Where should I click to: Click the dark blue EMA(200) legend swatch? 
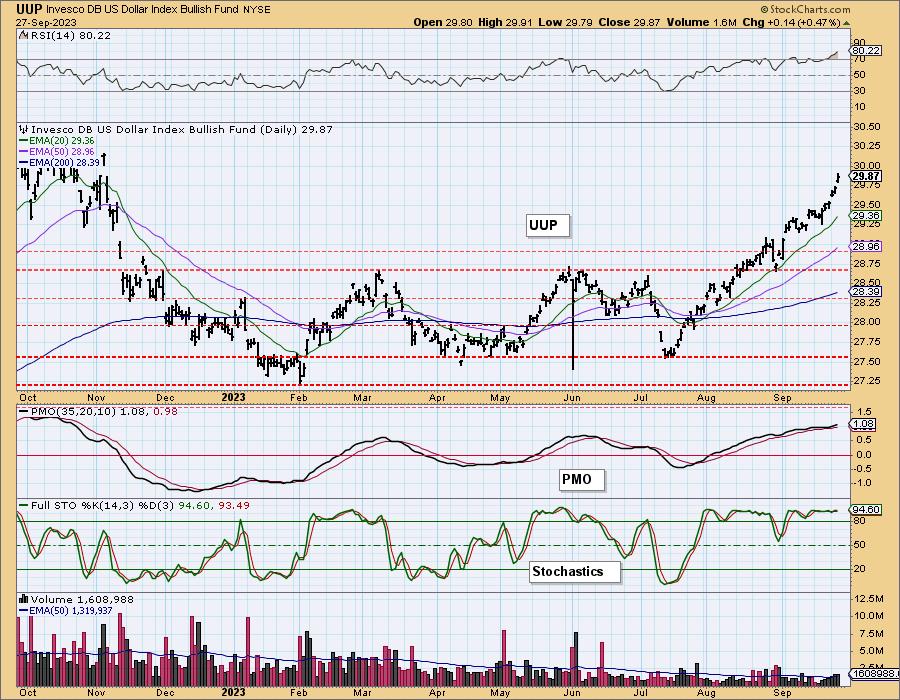point(24,163)
